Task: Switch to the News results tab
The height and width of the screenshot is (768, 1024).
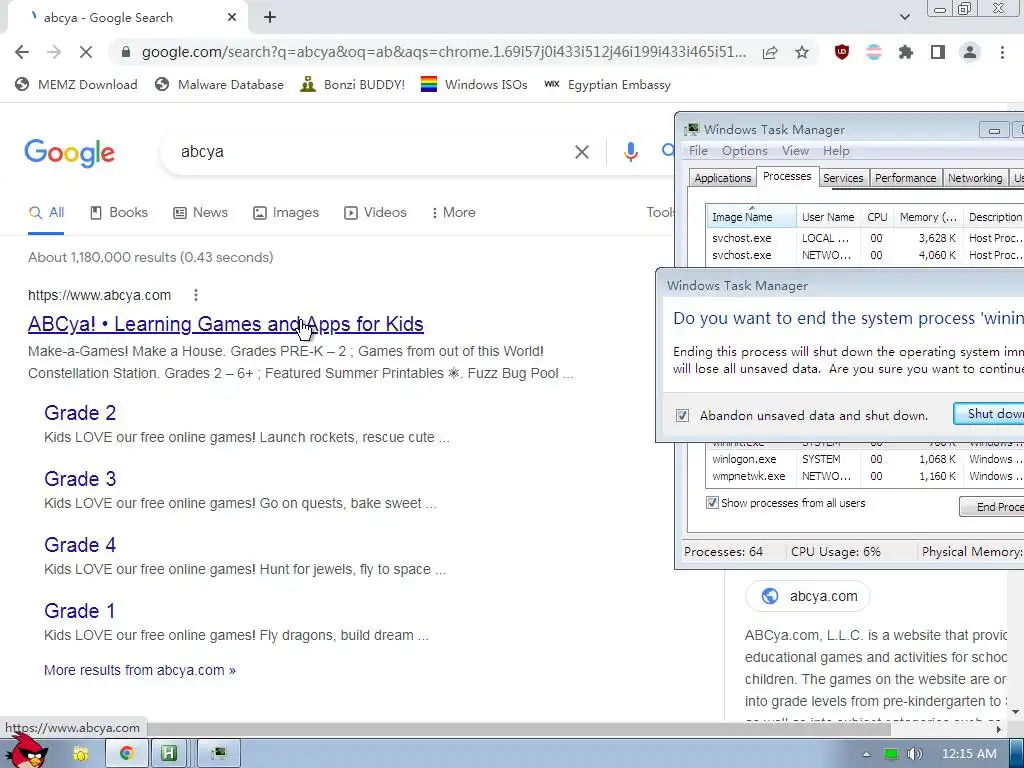Action: coord(200,212)
